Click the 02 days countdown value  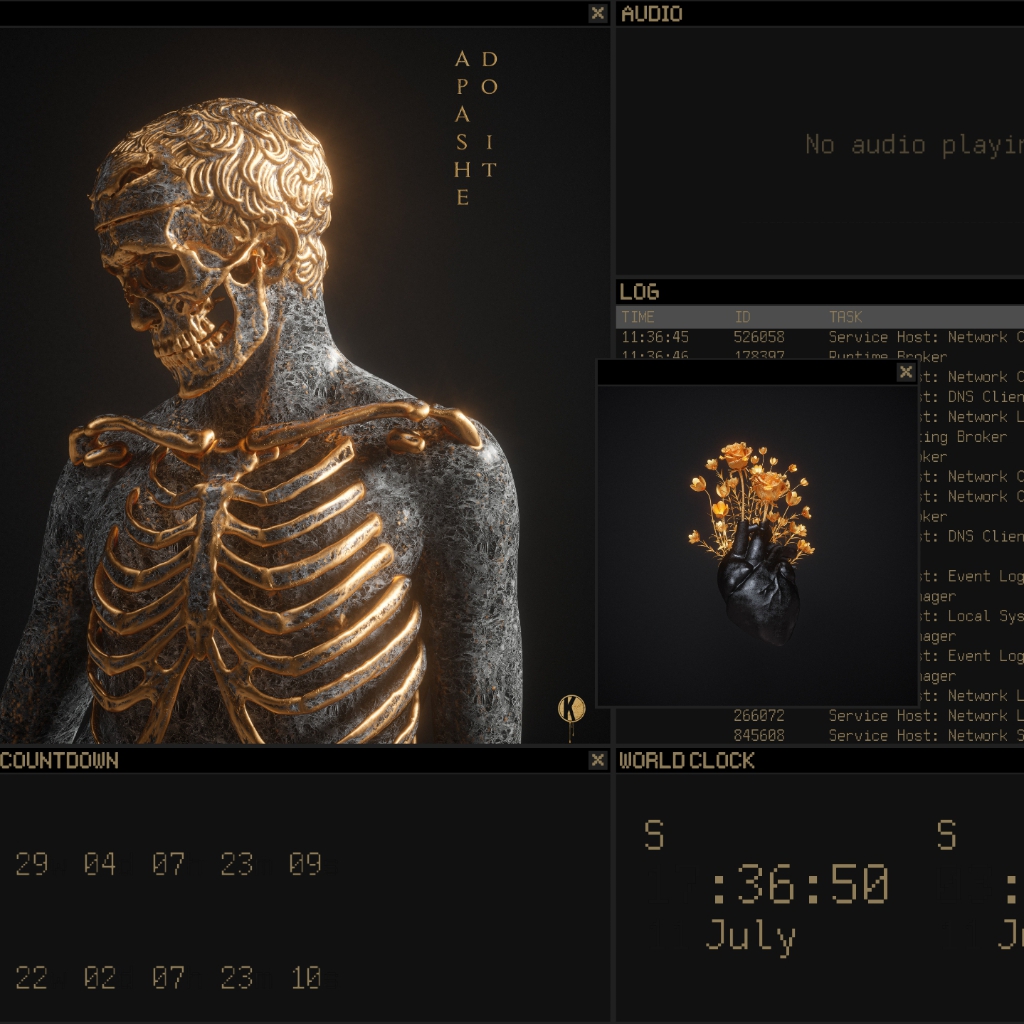pyautogui.click(x=100, y=978)
